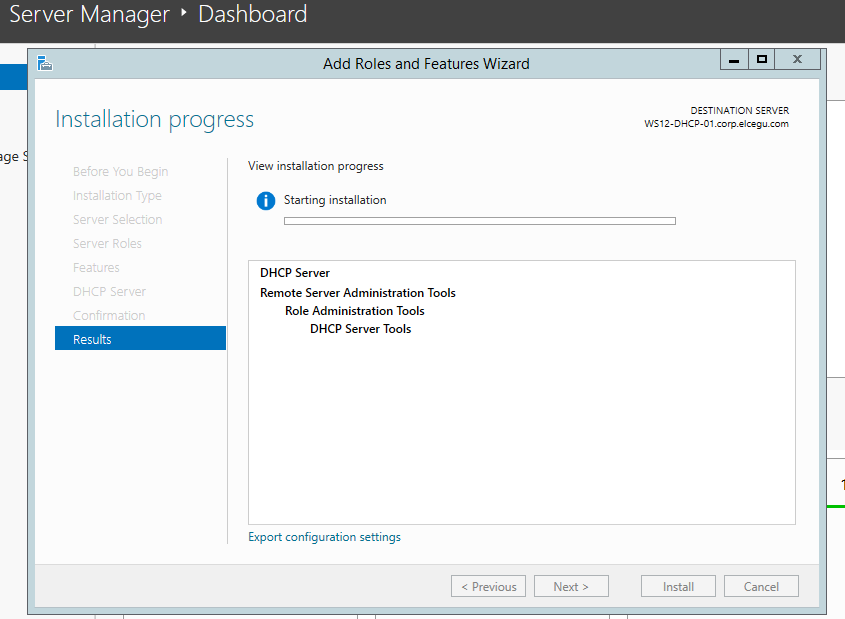This screenshot has height=619, width=845.
Task: Go to the Installation Type step
Action: pos(117,196)
